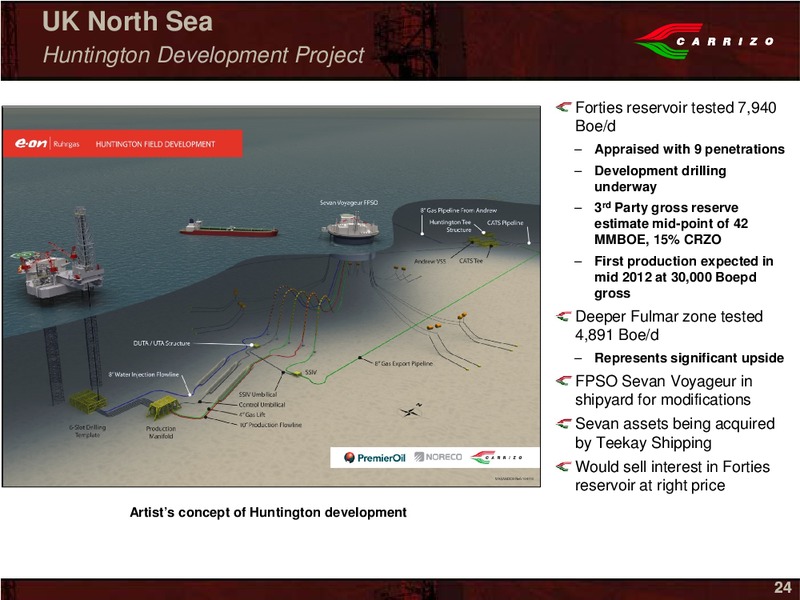This screenshot has width=800, height=600.
Task: Select the 'Artist's concept of Huntington development' caption
Action: (x=268, y=512)
